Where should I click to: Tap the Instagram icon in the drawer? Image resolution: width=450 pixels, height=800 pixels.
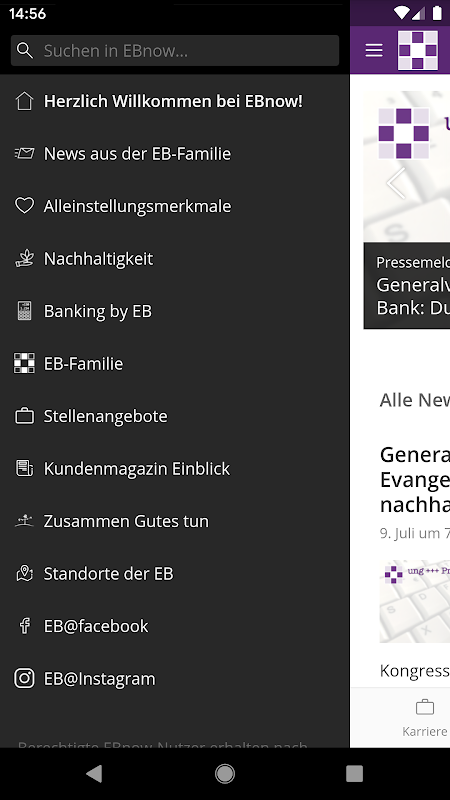tap(24, 679)
